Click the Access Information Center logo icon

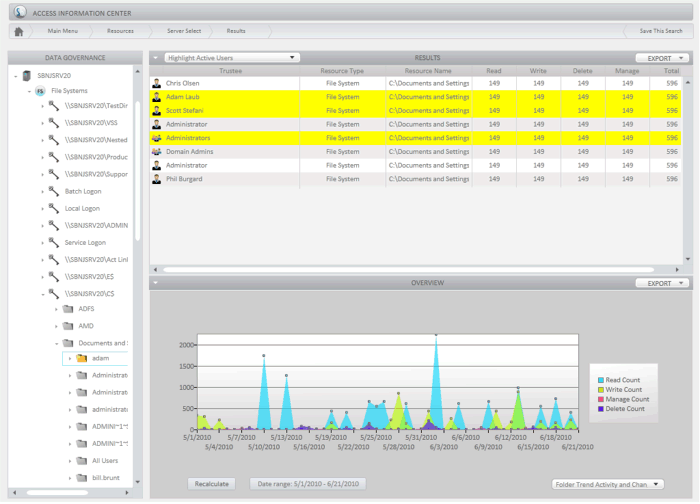20,12
